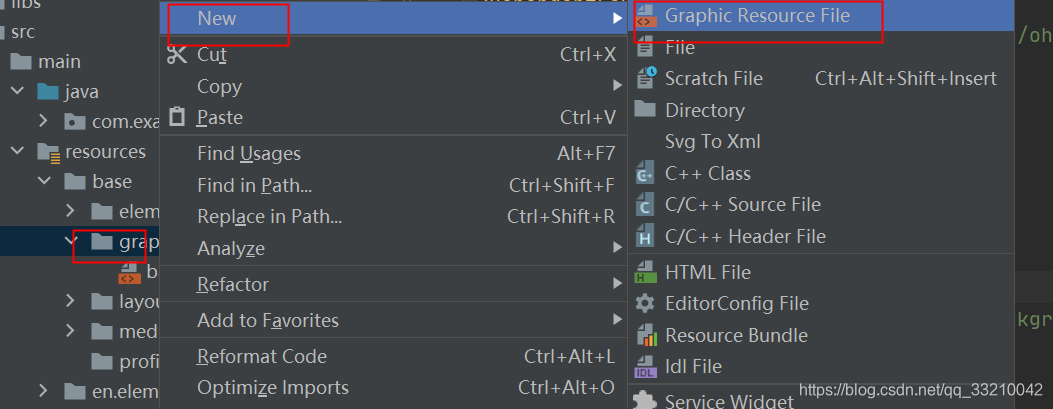1053x409 pixels.
Task: Collapse the base folder node
Action: point(44,181)
